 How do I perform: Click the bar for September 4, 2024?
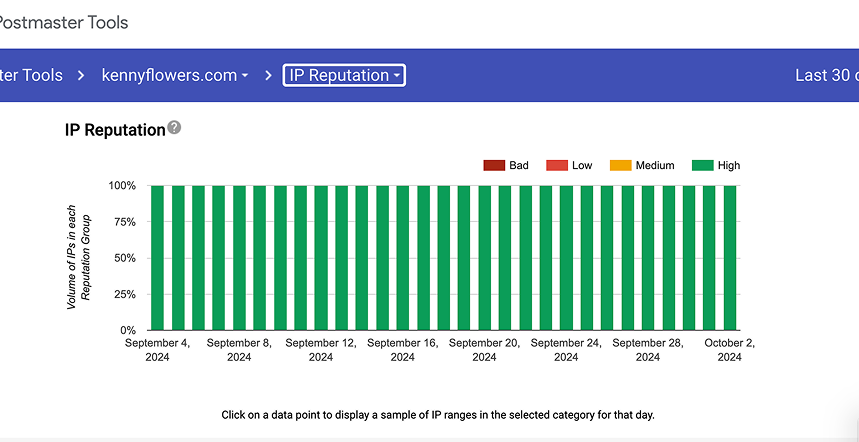[157, 257]
